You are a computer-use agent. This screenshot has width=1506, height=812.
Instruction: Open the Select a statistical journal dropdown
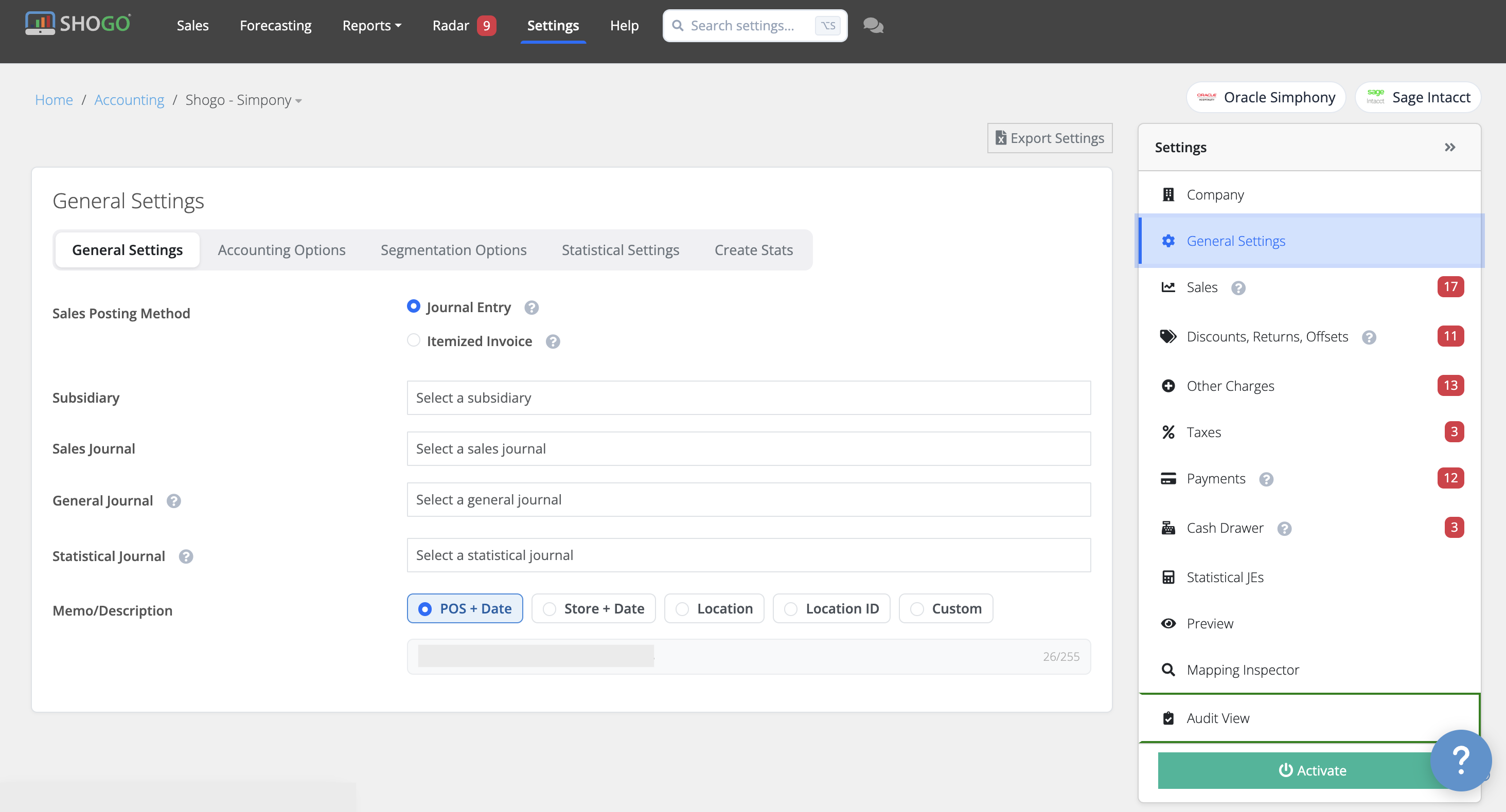coord(748,555)
